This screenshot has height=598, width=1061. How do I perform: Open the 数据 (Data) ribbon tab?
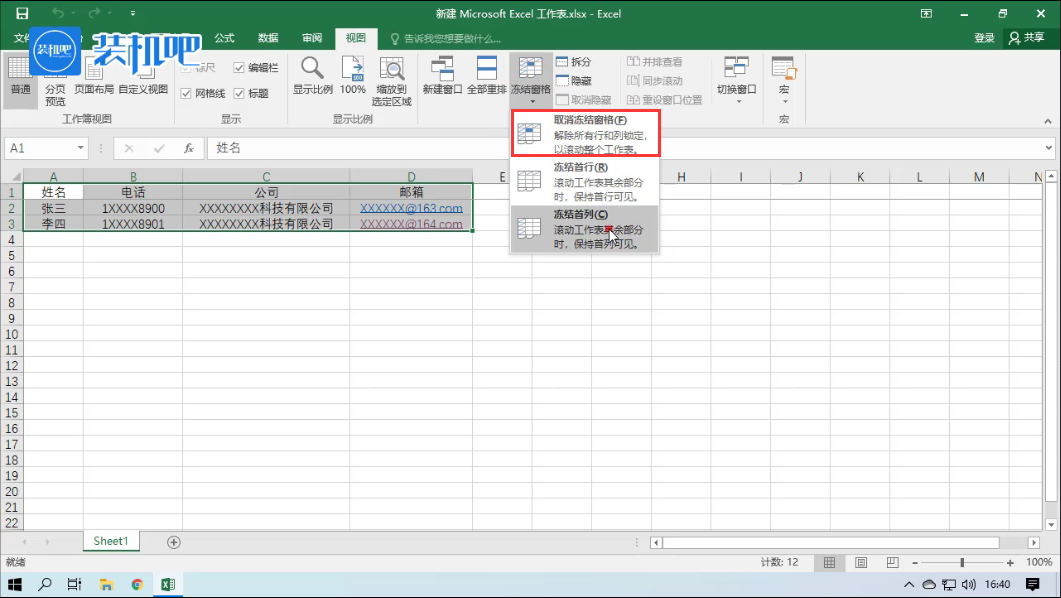[268, 38]
